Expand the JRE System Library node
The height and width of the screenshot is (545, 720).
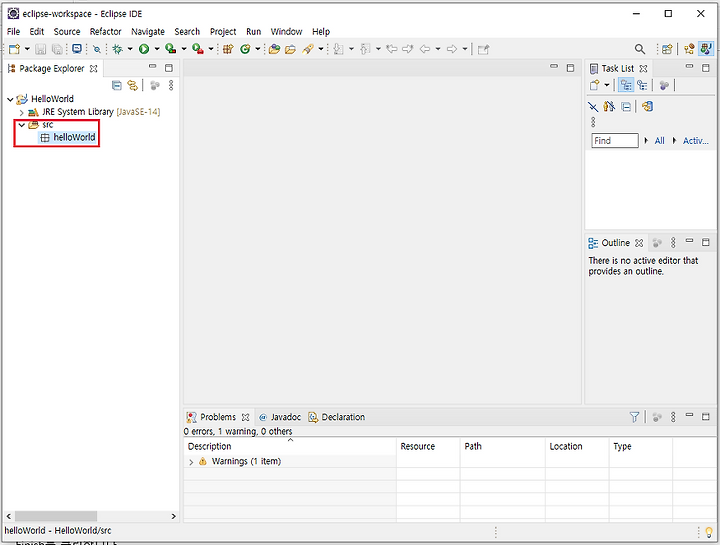21,112
